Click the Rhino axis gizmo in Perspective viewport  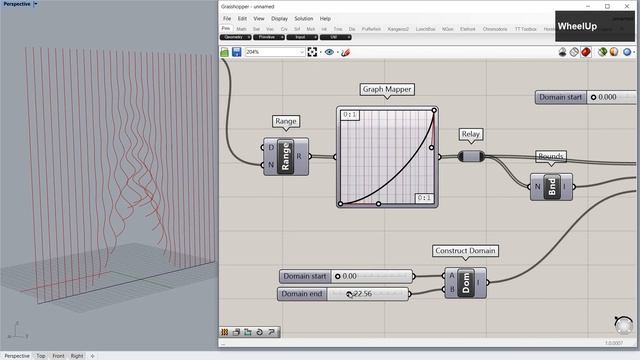click(17, 331)
